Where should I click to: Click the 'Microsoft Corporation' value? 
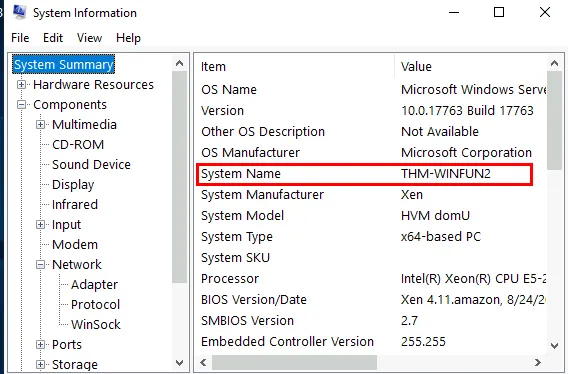point(466,153)
